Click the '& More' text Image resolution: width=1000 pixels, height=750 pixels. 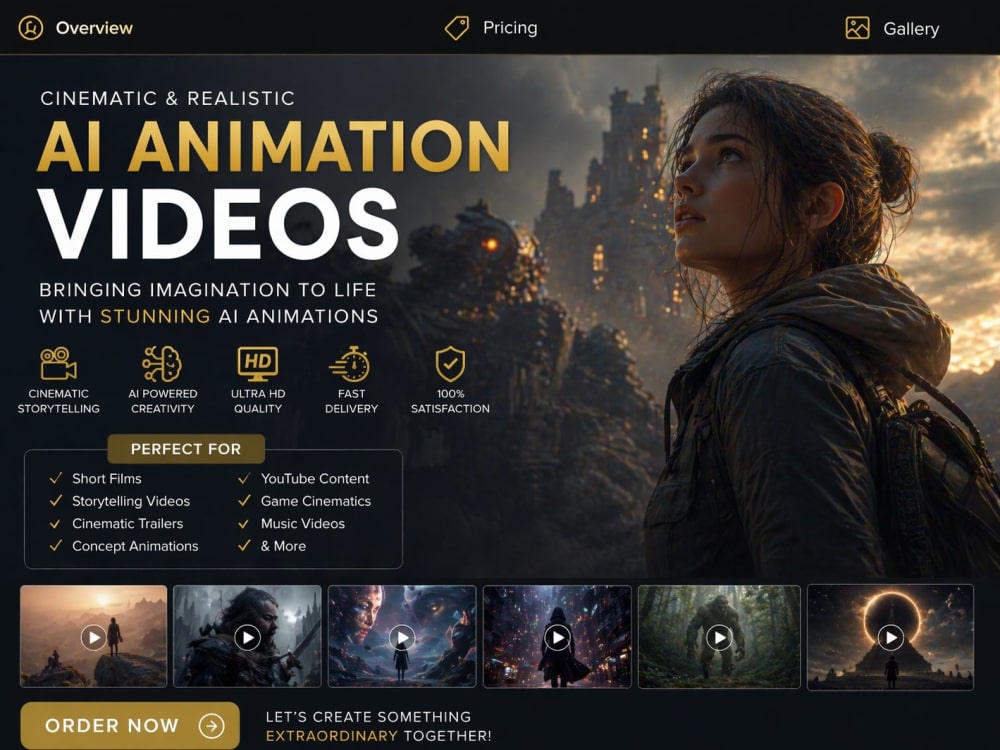click(x=283, y=546)
